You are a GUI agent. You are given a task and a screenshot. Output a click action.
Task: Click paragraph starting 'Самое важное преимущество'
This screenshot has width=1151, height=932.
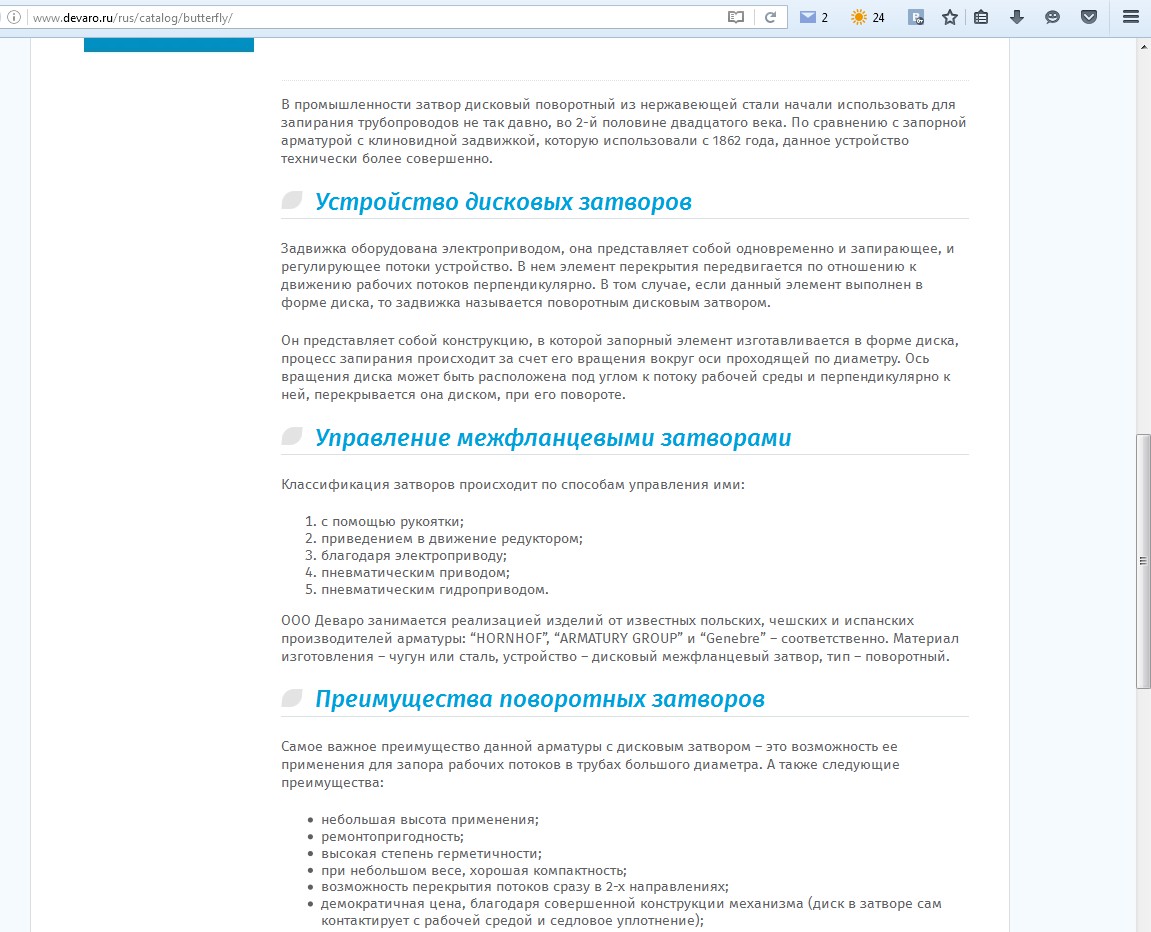(590, 764)
